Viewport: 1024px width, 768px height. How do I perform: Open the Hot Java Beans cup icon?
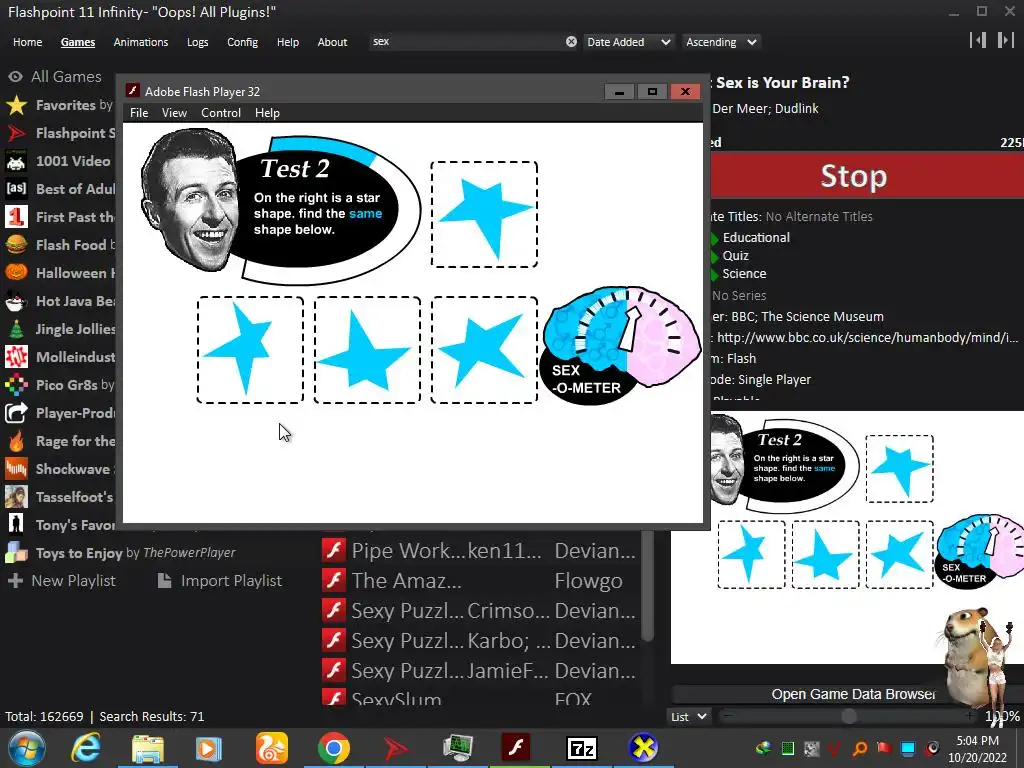[x=16, y=301]
